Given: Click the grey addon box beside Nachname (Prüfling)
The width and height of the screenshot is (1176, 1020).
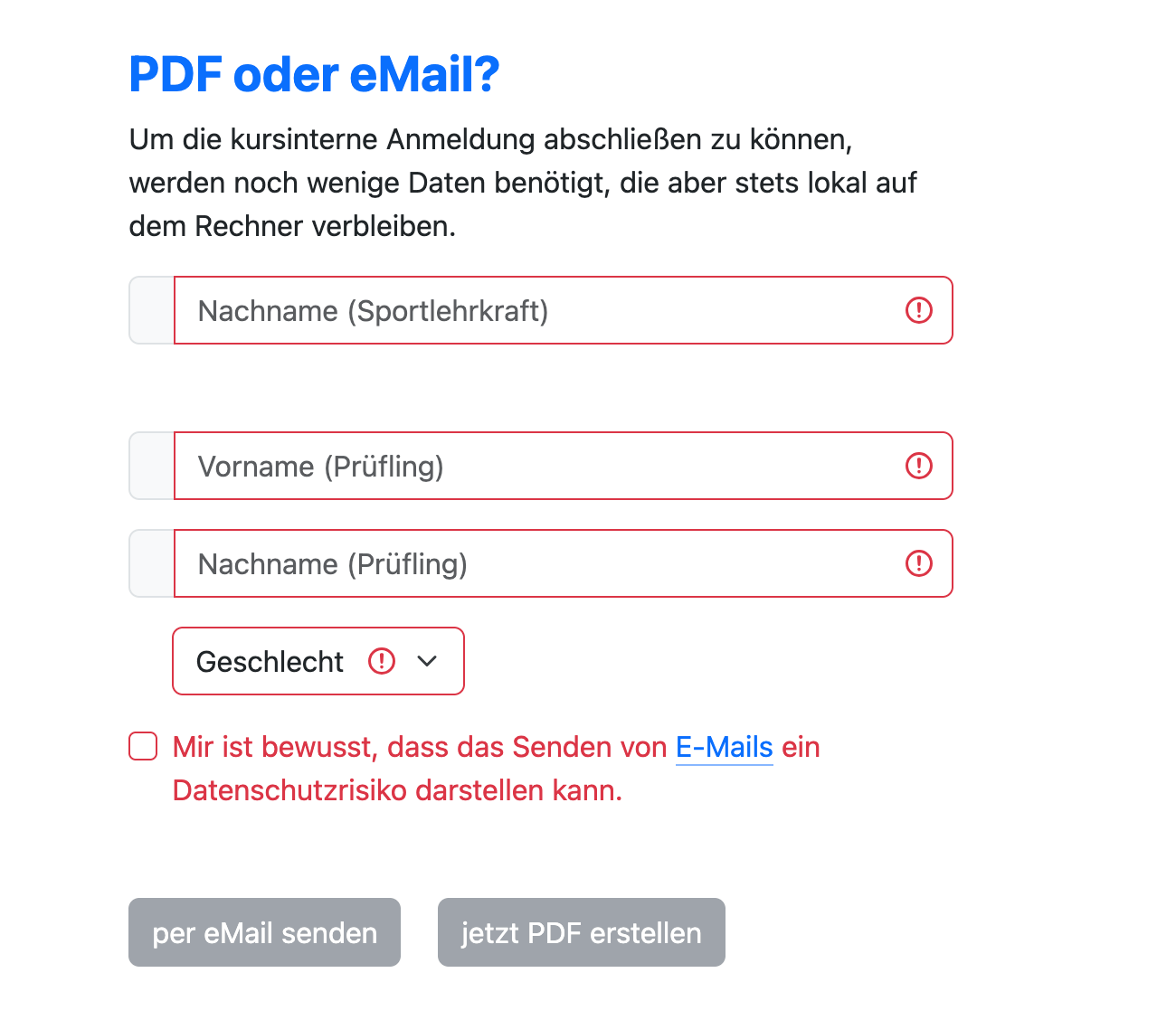Looking at the screenshot, I should [x=152, y=563].
